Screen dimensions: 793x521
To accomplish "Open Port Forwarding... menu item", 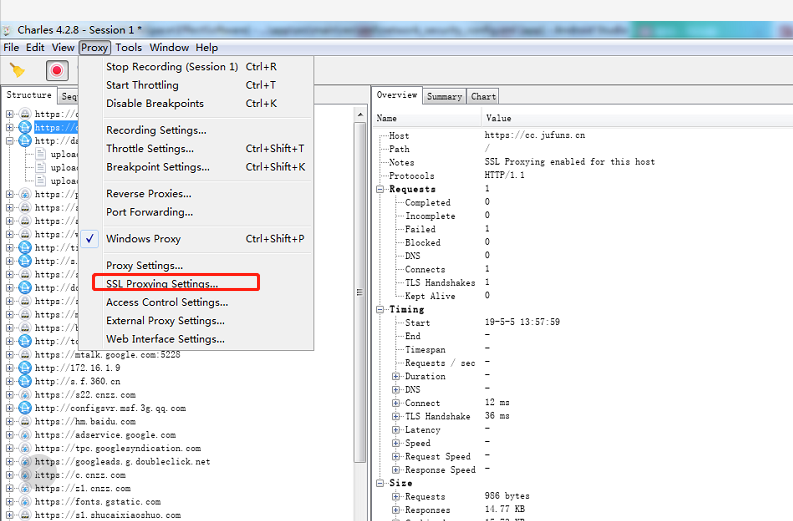I will click(196, 212).
